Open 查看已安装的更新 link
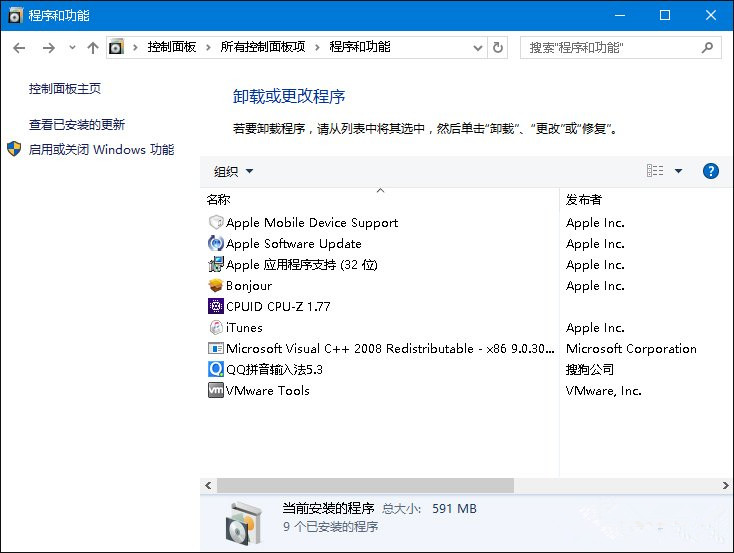The height and width of the screenshot is (553, 734). [x=77, y=125]
